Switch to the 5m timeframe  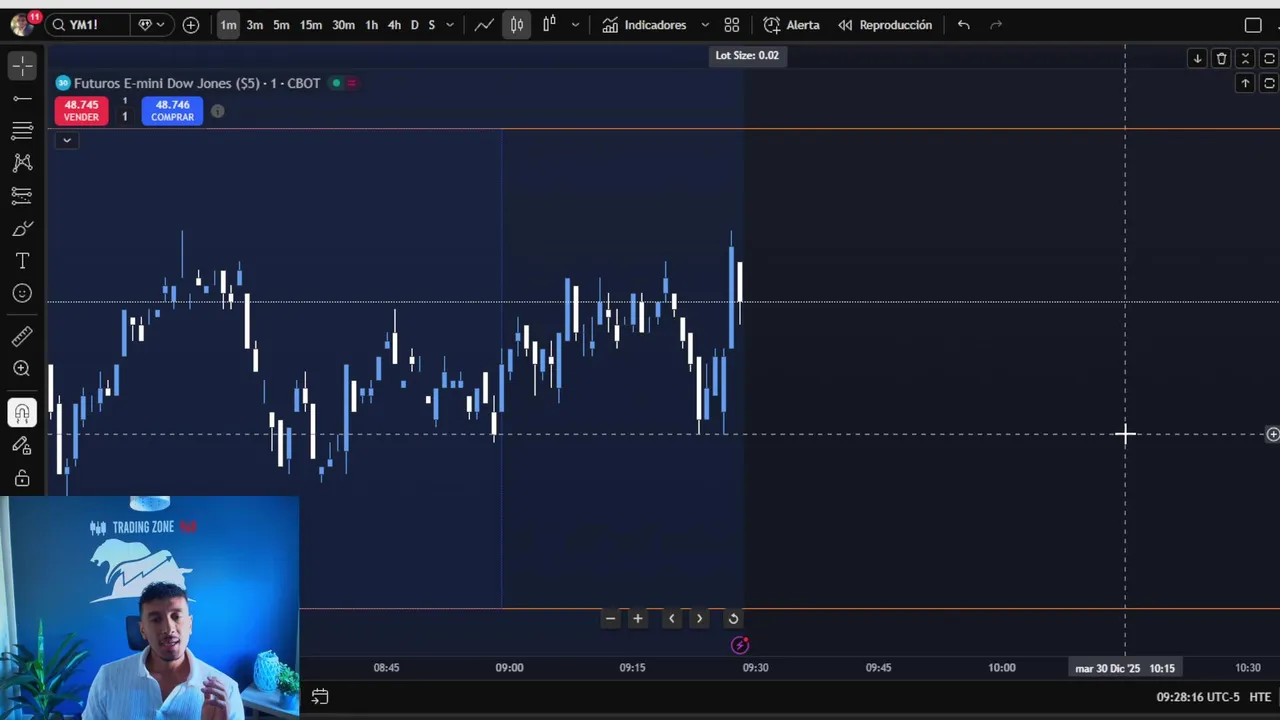[x=281, y=25]
